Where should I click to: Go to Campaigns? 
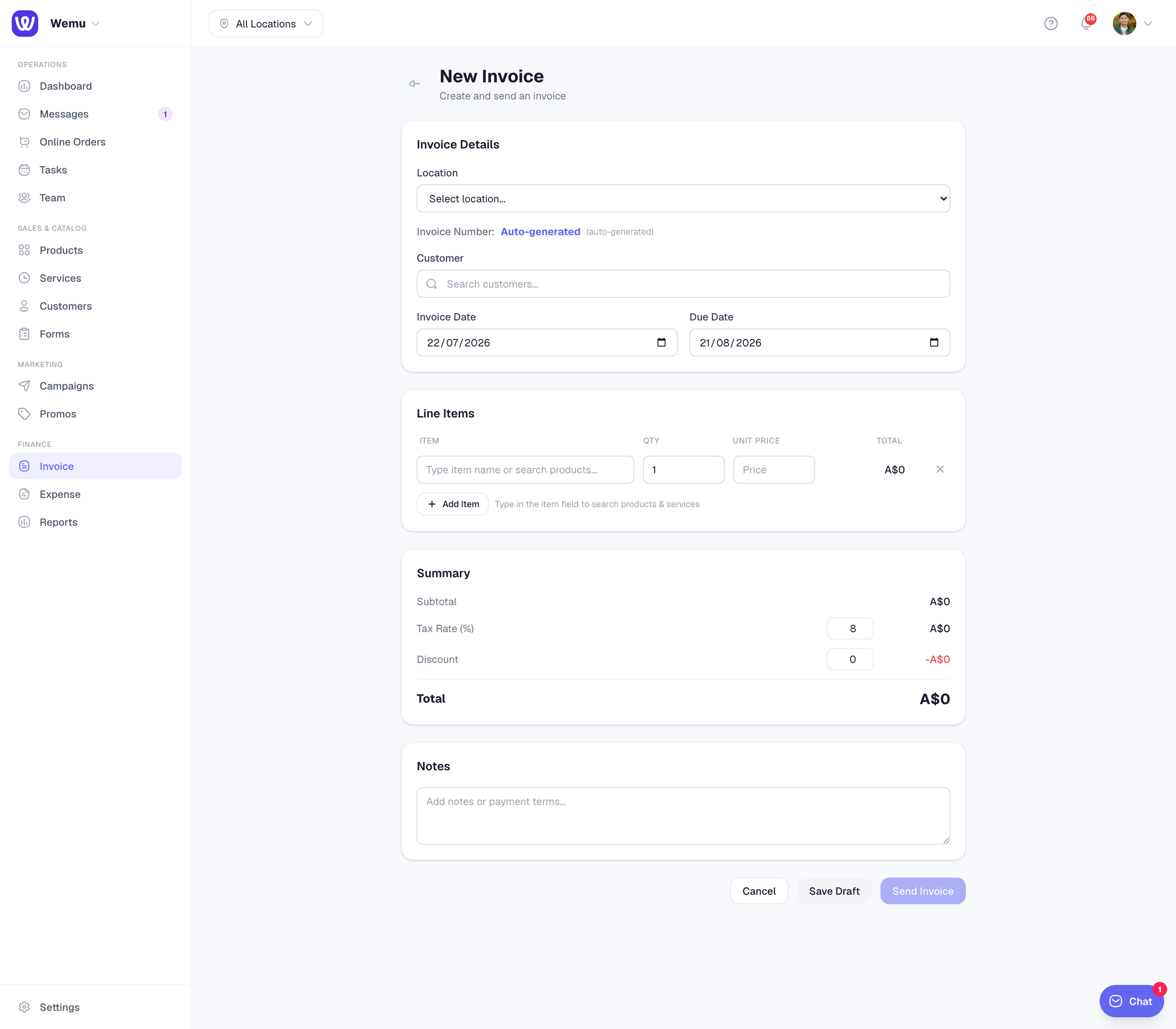(x=96, y=386)
